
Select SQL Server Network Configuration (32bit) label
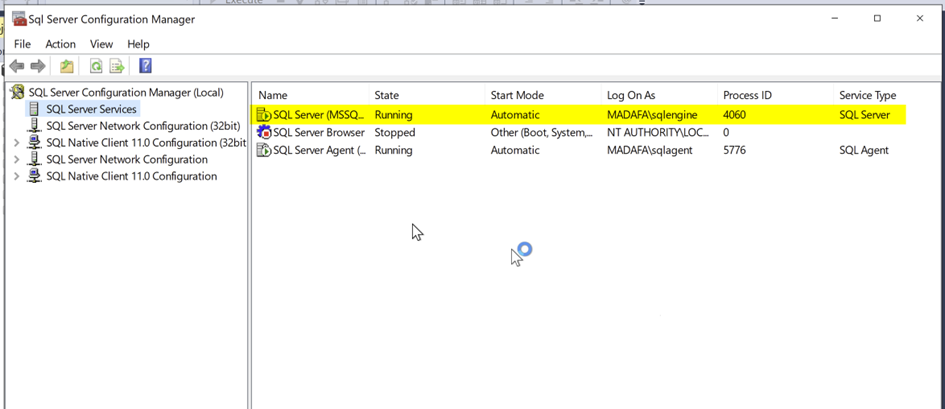143,126
